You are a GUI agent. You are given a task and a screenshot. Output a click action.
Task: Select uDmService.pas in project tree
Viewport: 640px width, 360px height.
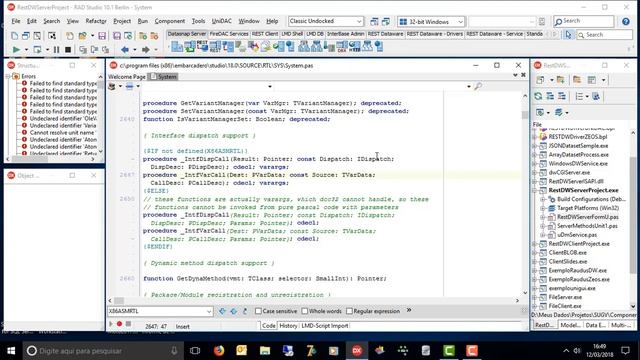(577, 235)
